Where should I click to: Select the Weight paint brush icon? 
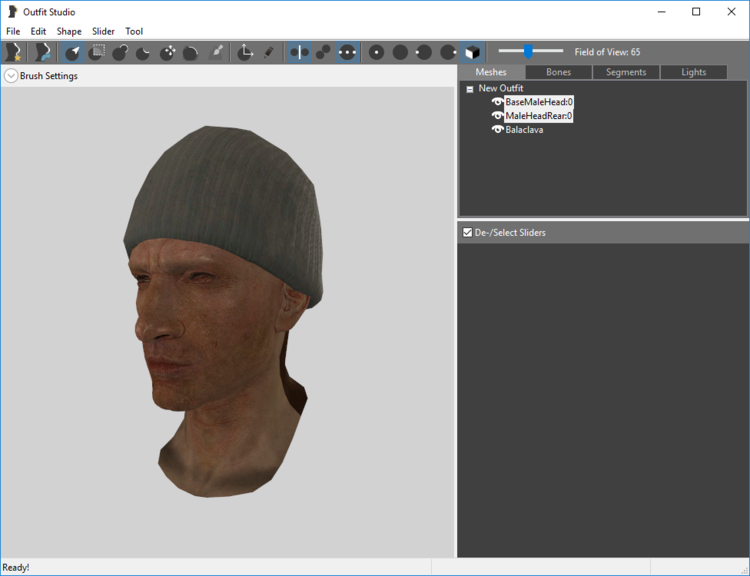coord(216,52)
